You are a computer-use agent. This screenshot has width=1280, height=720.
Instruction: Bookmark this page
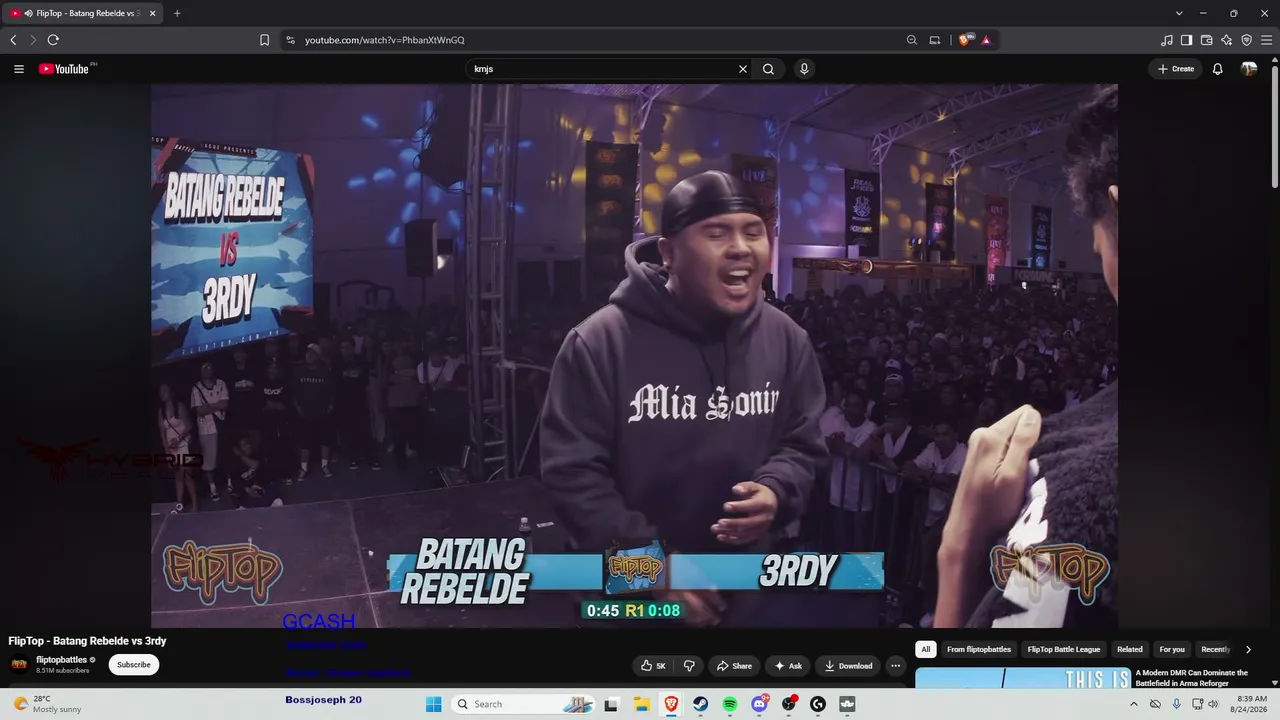tap(265, 40)
